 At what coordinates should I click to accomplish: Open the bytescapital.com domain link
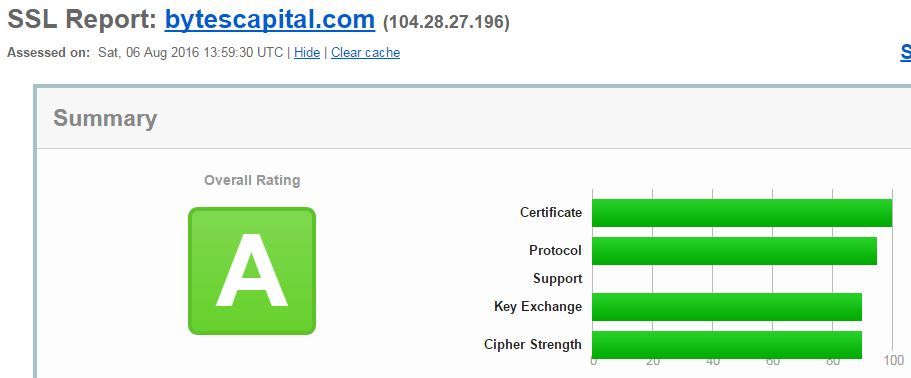tap(270, 20)
